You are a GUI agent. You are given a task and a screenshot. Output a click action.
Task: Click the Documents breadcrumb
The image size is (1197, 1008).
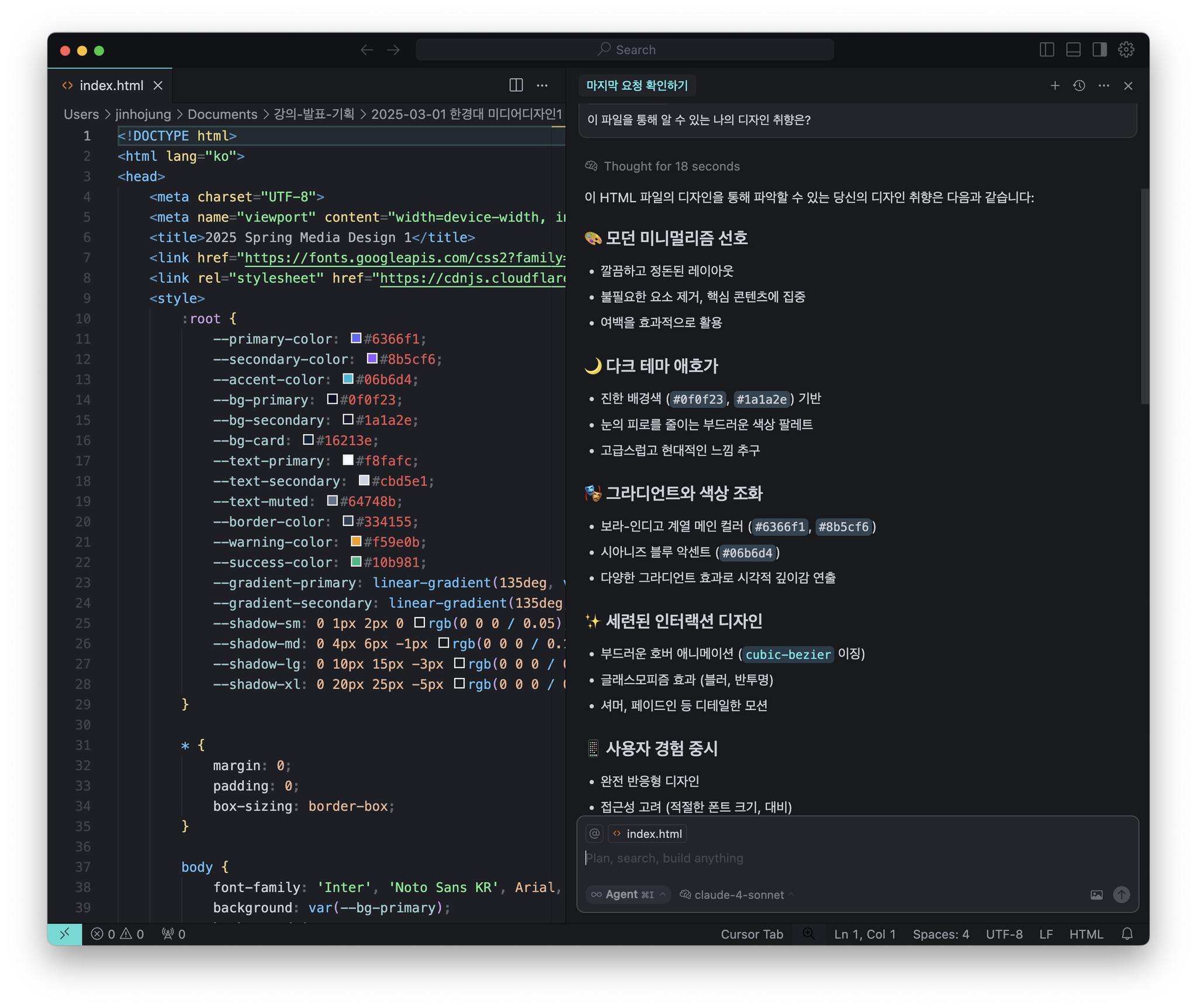pos(222,115)
